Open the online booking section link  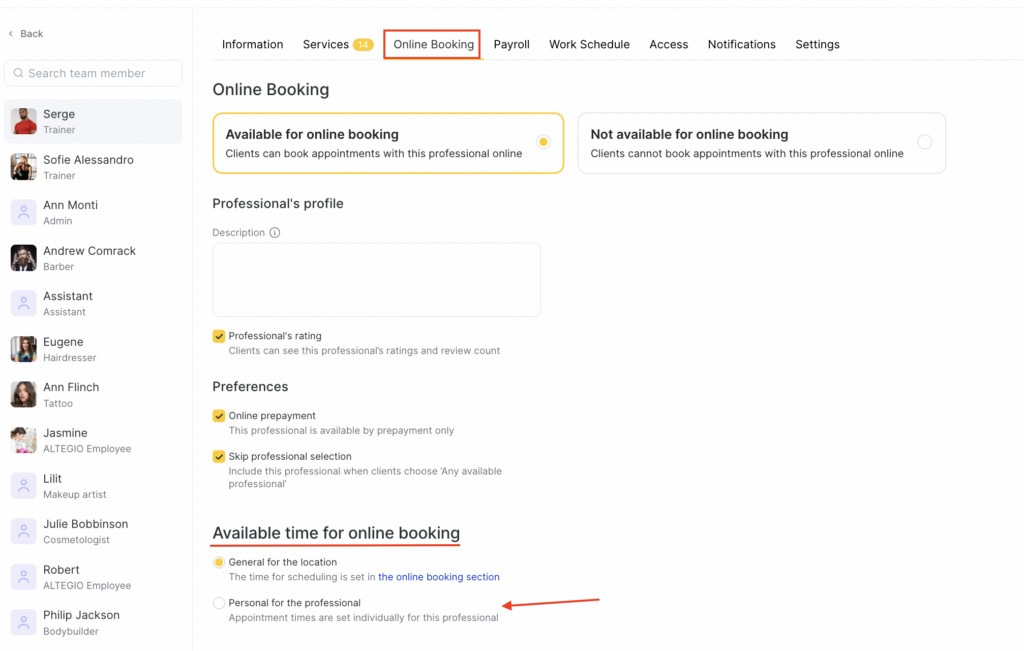click(x=438, y=577)
